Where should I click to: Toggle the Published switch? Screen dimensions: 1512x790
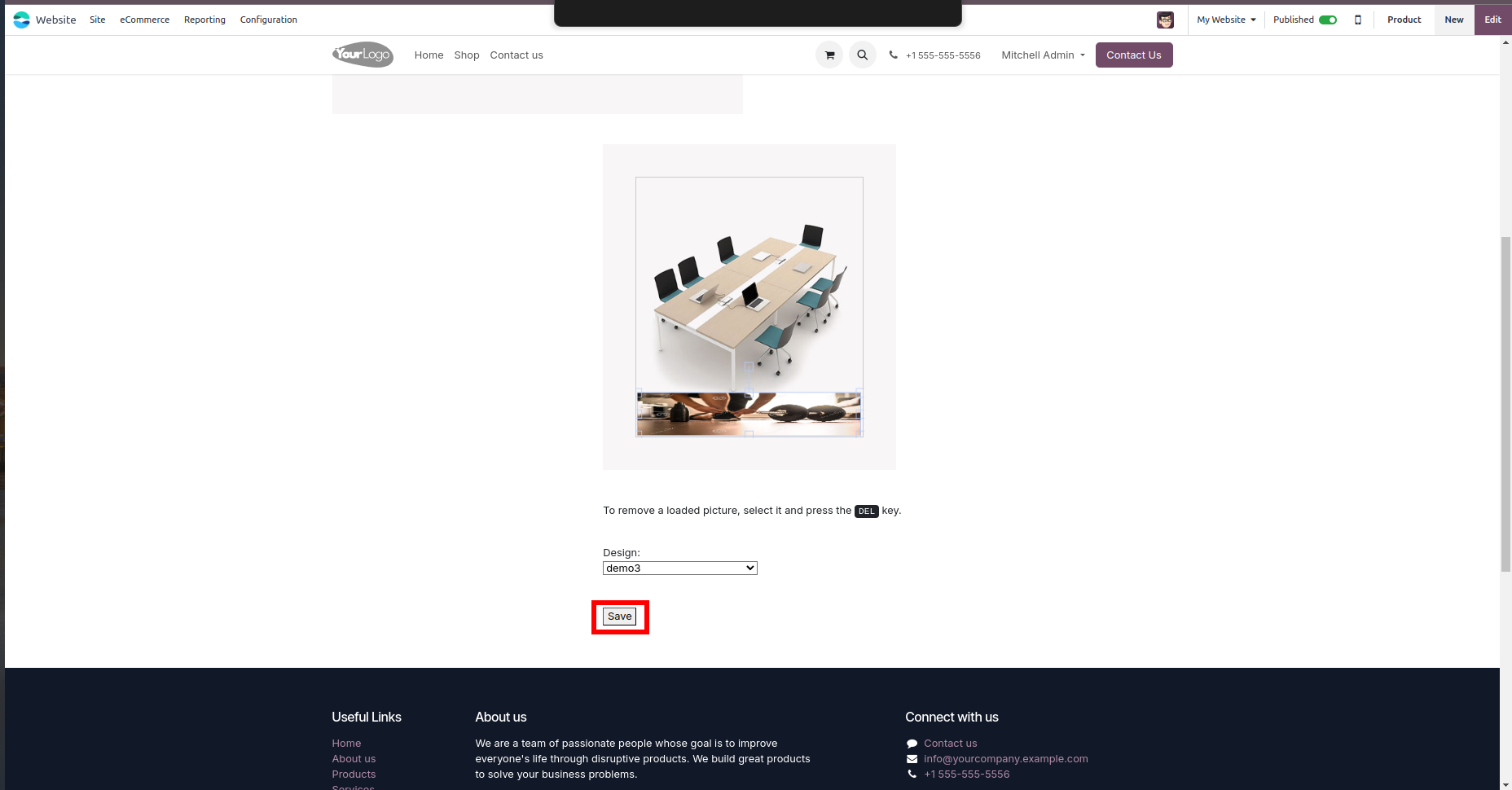1328,20
